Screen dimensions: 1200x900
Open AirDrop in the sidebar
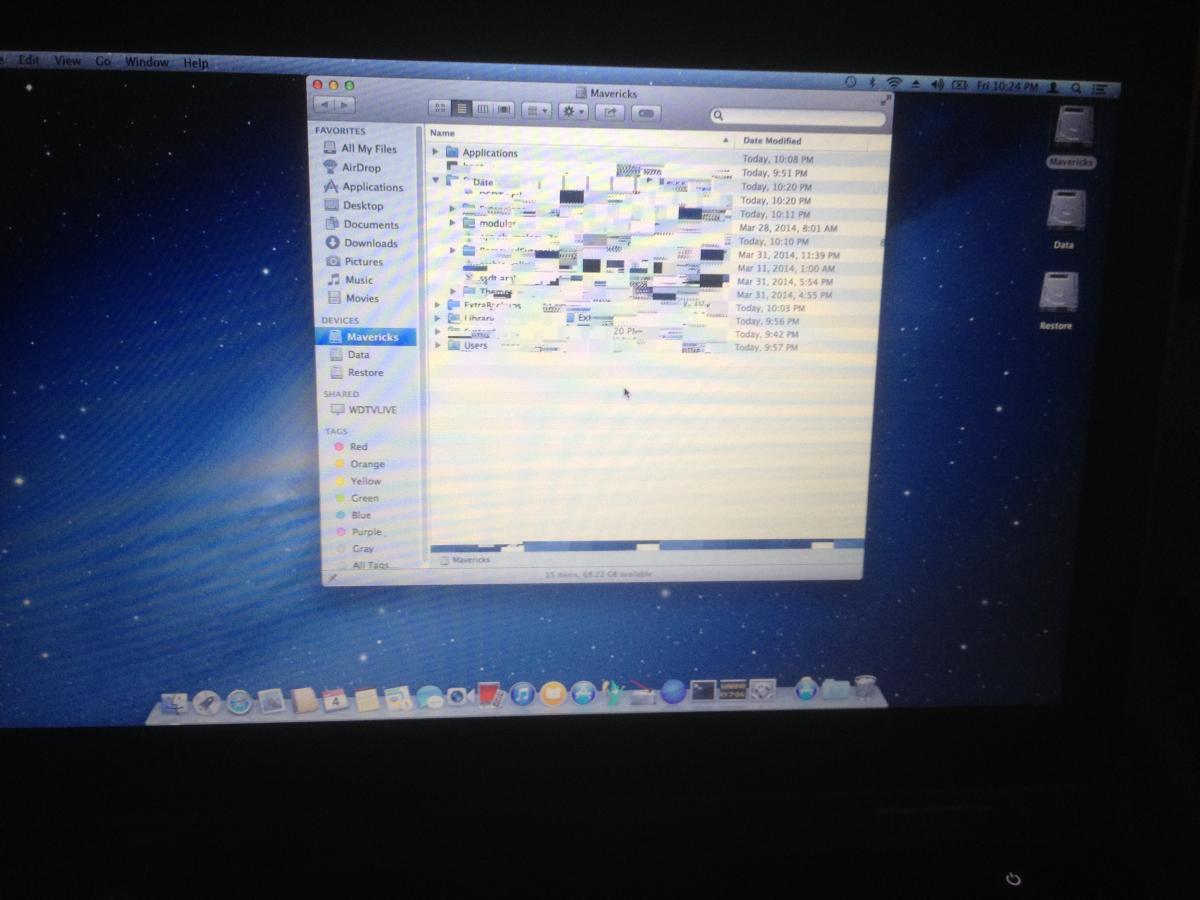click(361, 168)
